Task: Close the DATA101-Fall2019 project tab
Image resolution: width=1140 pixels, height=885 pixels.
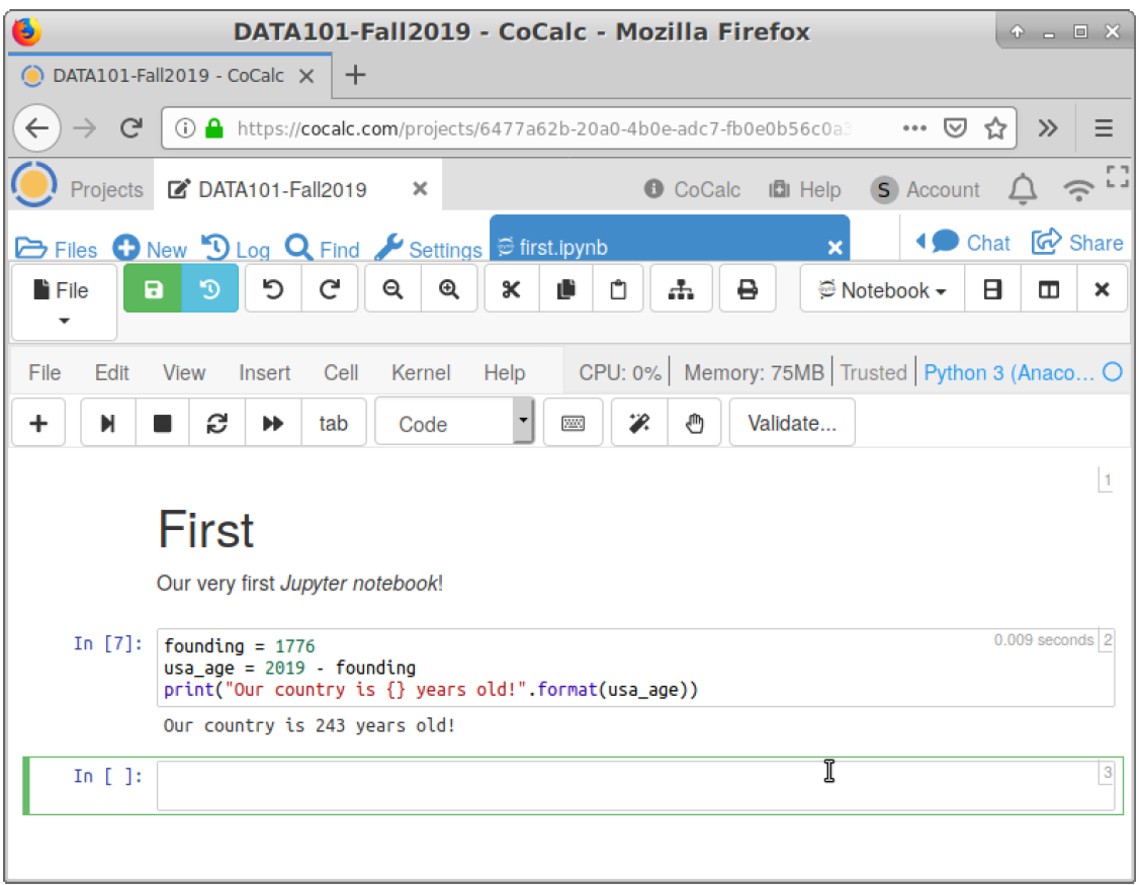Action: pyautogui.click(x=420, y=188)
